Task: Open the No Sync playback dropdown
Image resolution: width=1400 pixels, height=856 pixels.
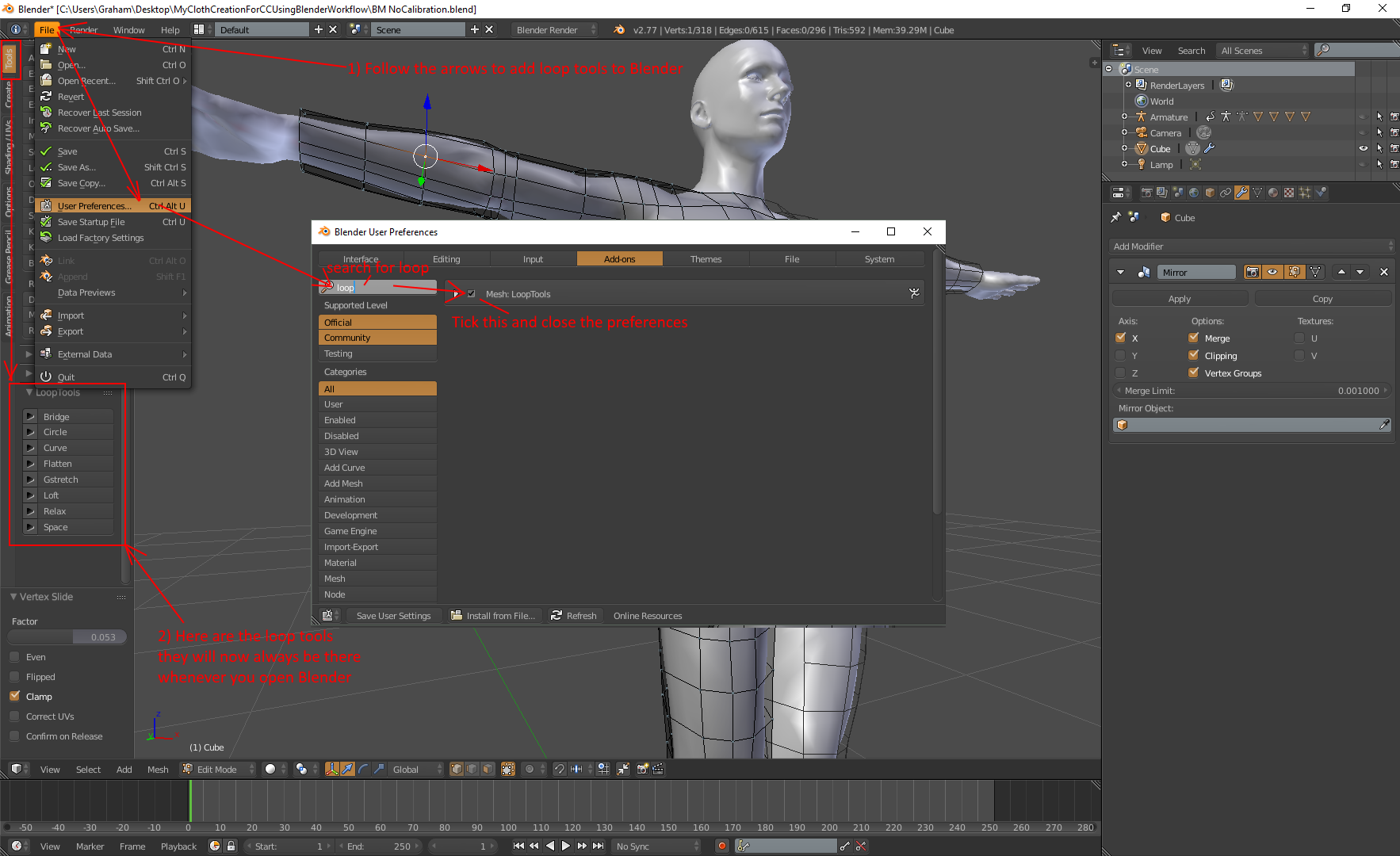Action: pyautogui.click(x=656, y=846)
